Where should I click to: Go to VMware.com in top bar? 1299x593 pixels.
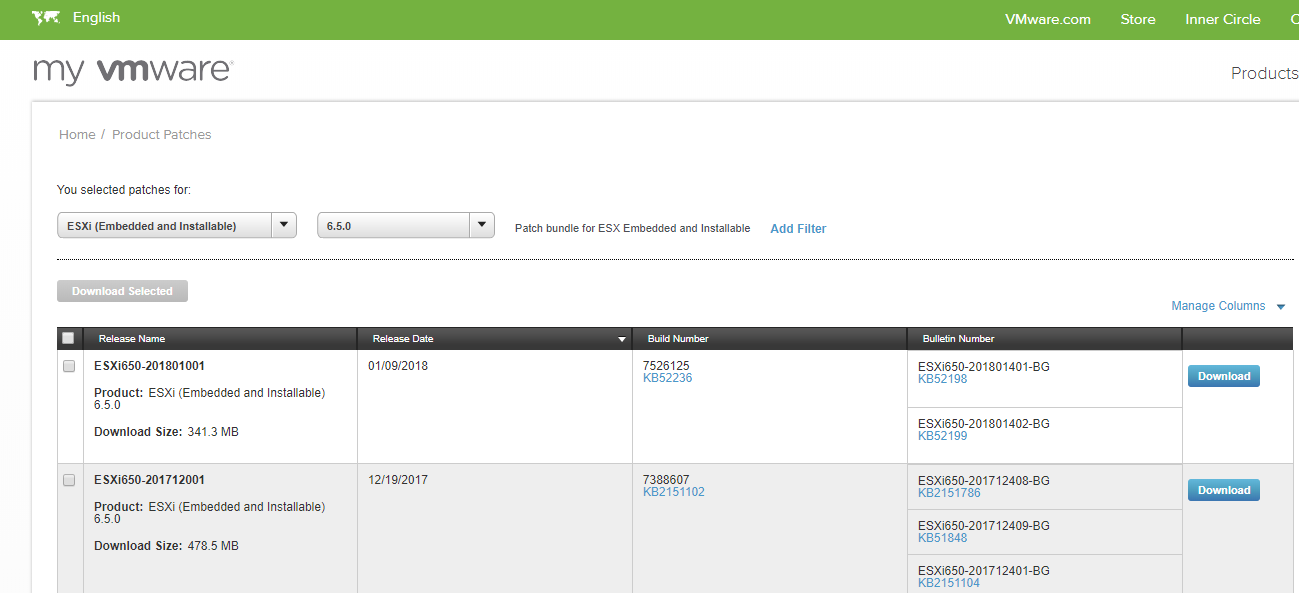1048,19
